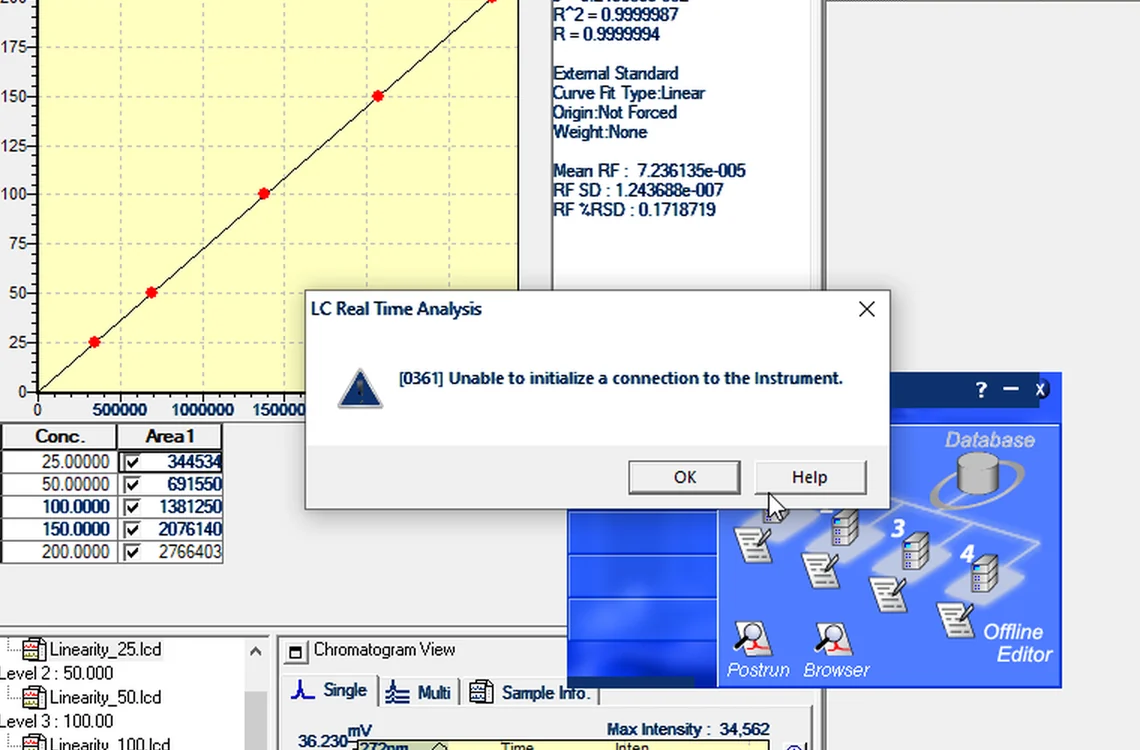1140x750 pixels.
Task: Open the document-pen icon beside Offline Editor label
Action: pos(957,620)
